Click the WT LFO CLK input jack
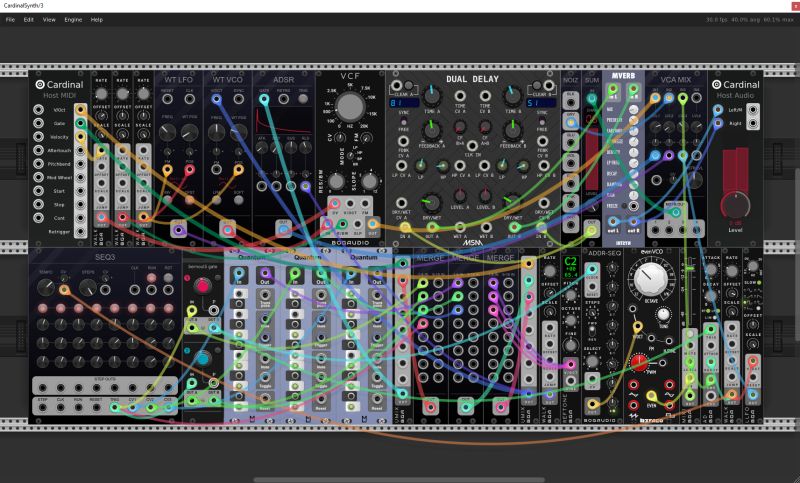The height and width of the screenshot is (483, 800). (189, 99)
